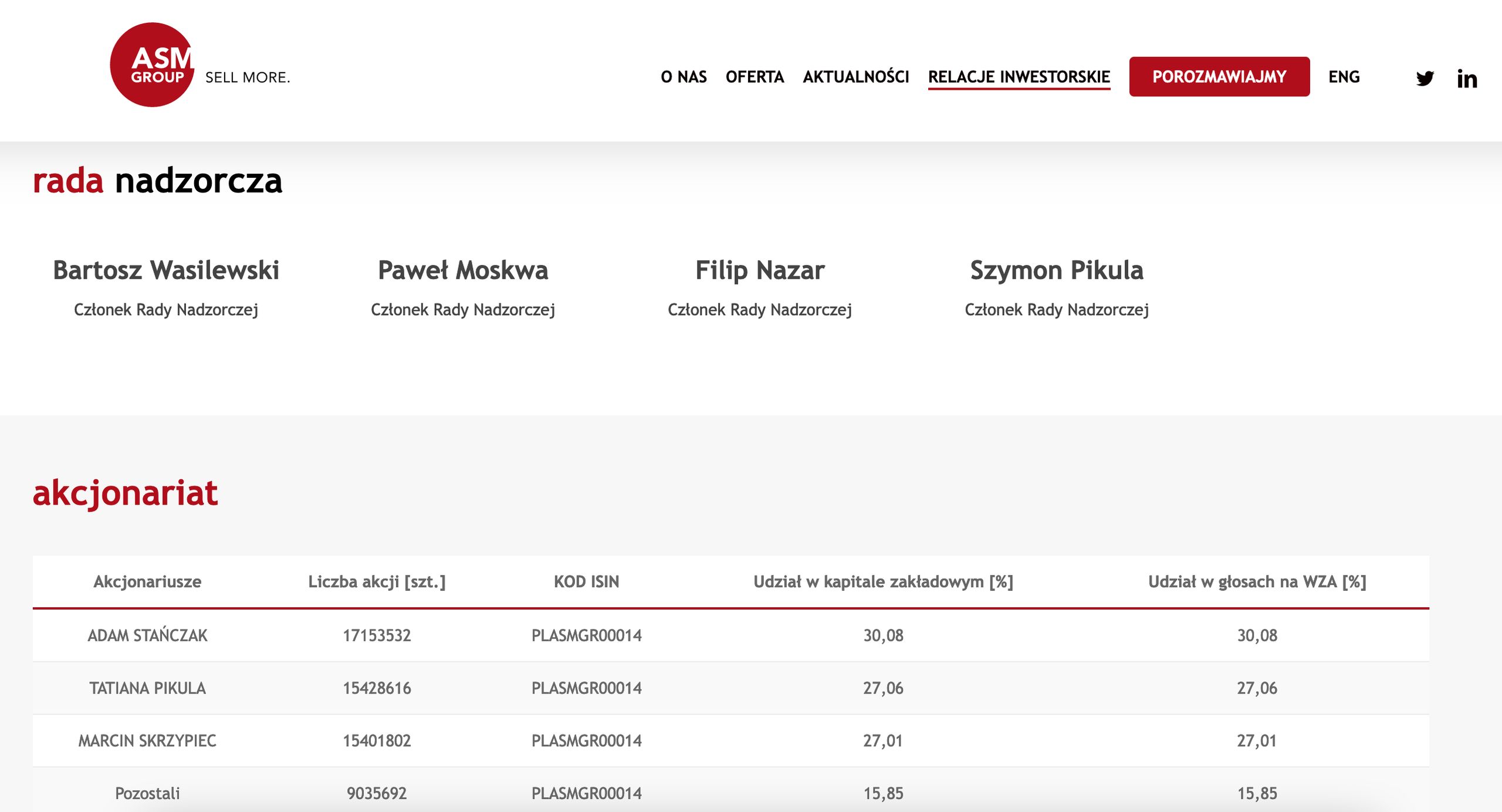Select board member Filip Nazar
The height and width of the screenshot is (812, 1502).
point(760,270)
